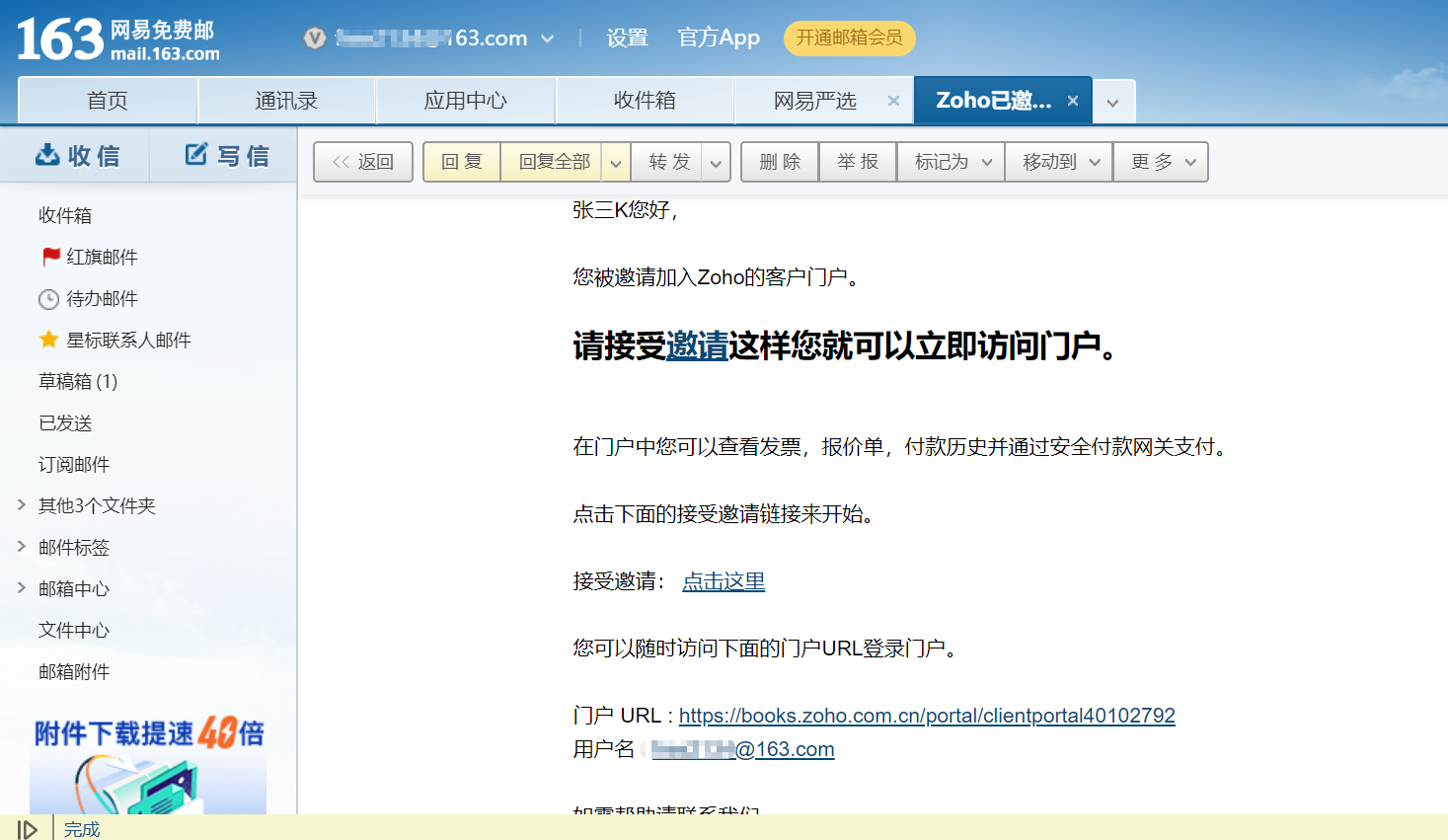Click the star icon for 星标联系人邮件

coord(48,340)
